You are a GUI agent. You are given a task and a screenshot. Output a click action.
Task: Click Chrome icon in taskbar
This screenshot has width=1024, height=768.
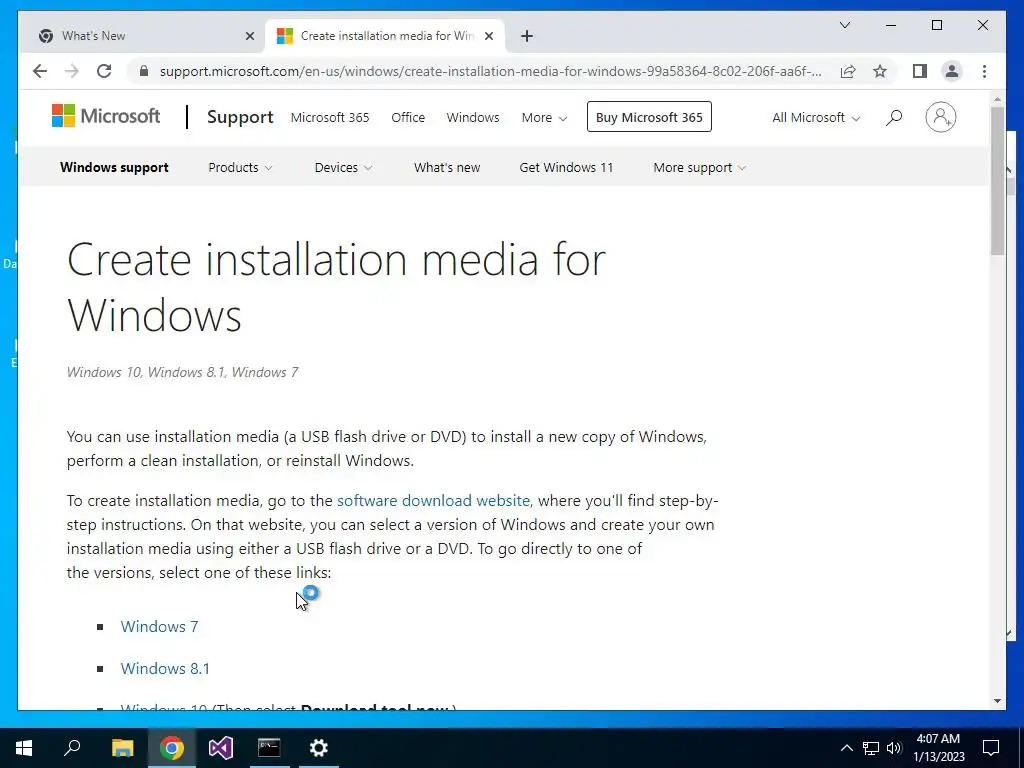click(172, 748)
